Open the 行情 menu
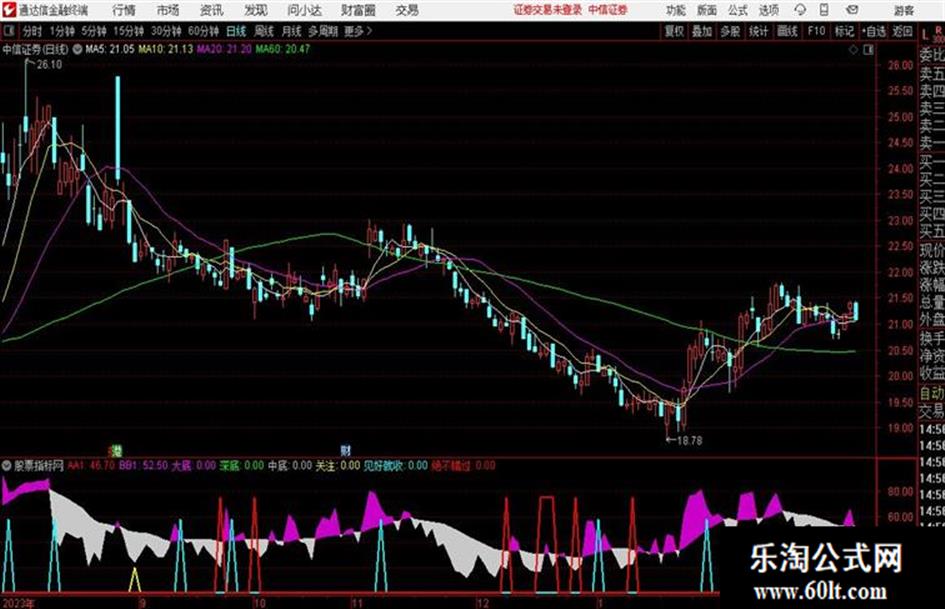The image size is (945, 609). 124,10
